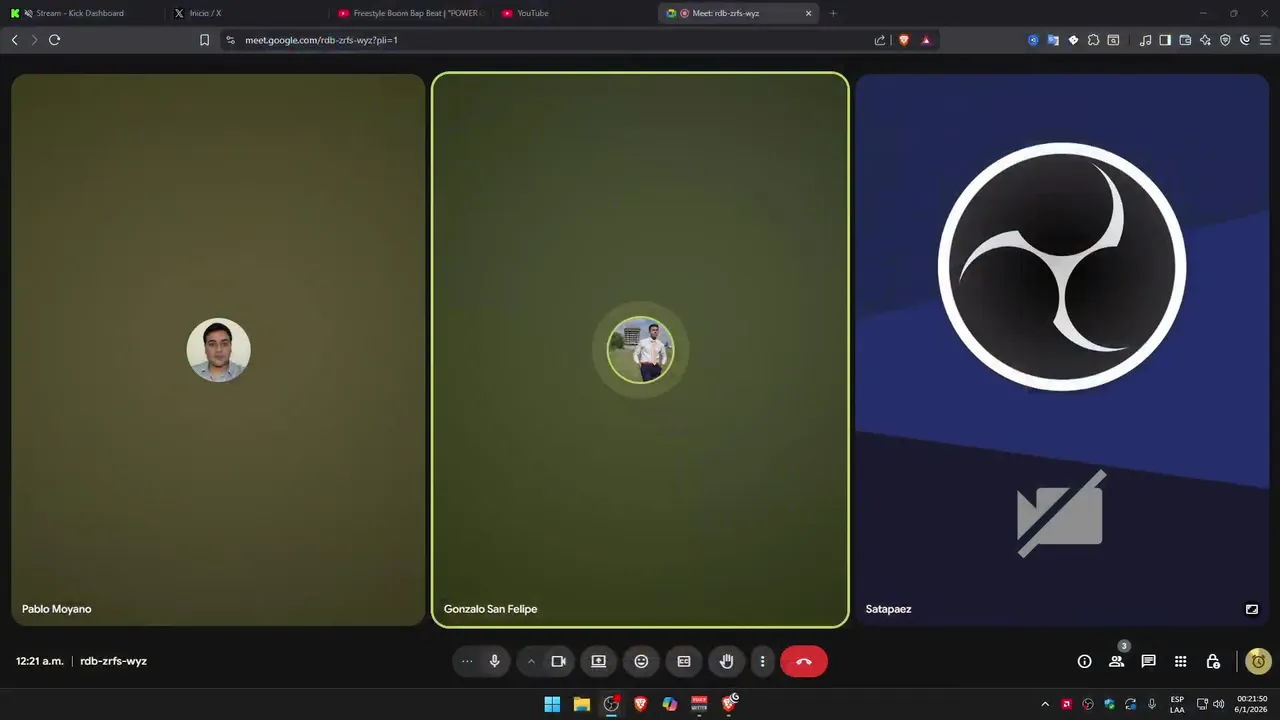Open the Brave playlist music-note icon
The width and height of the screenshot is (1280, 720).
1145,40
